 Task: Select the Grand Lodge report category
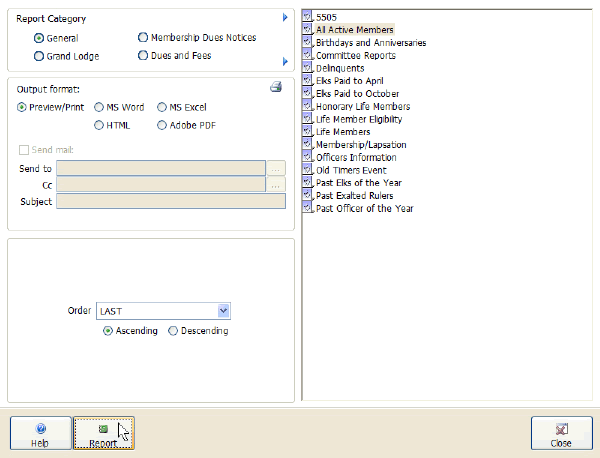39,56
